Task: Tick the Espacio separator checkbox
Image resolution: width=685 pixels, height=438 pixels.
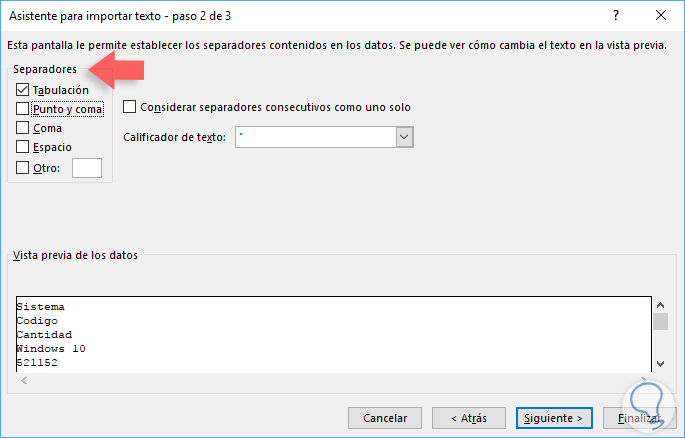Action: click(x=23, y=147)
